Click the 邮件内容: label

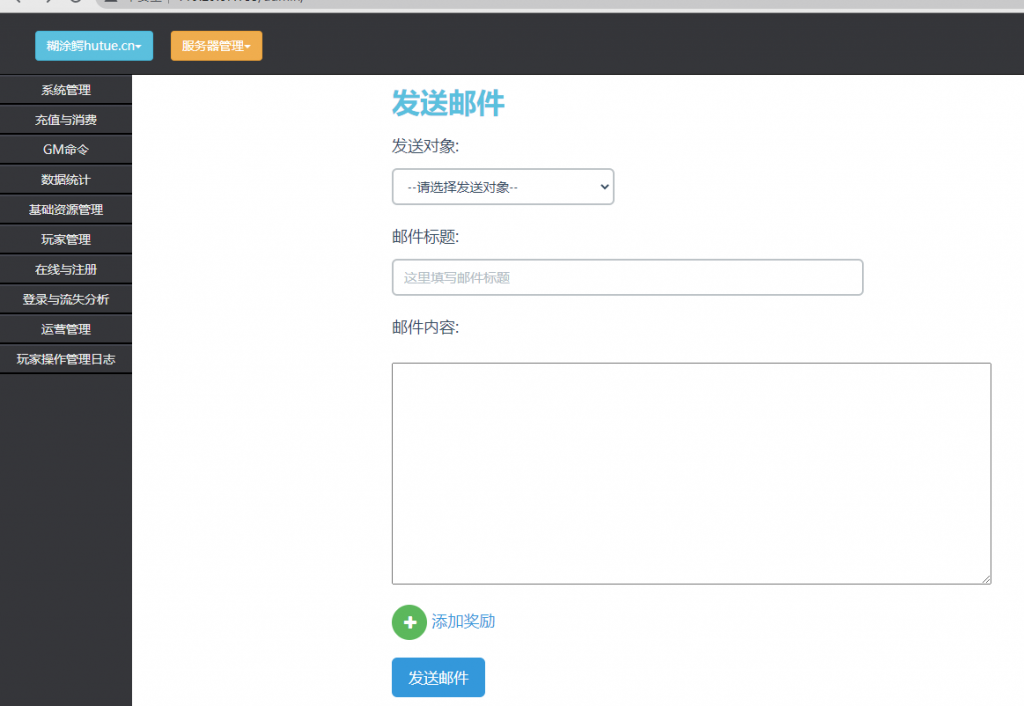[x=425, y=327]
